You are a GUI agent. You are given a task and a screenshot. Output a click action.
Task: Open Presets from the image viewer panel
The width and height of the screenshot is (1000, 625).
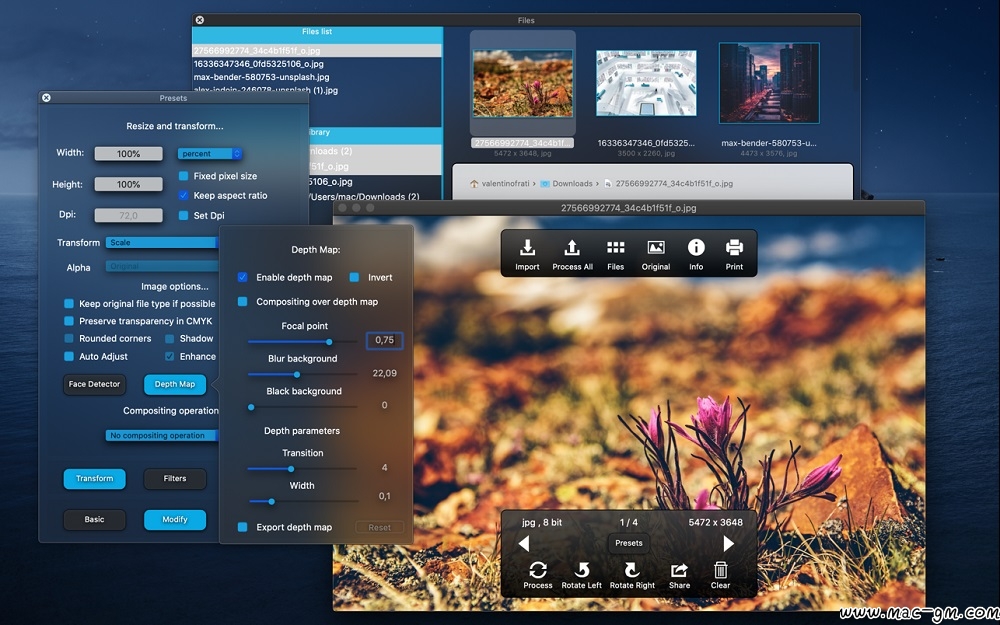[x=629, y=543]
